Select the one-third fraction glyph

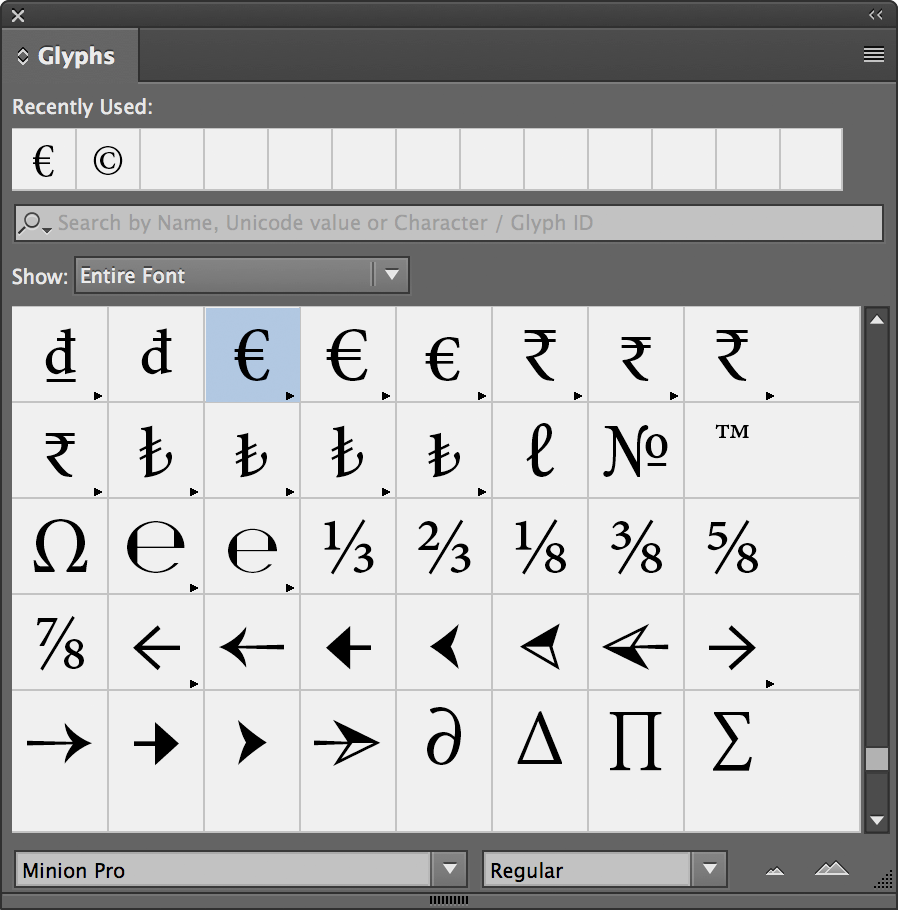347,547
